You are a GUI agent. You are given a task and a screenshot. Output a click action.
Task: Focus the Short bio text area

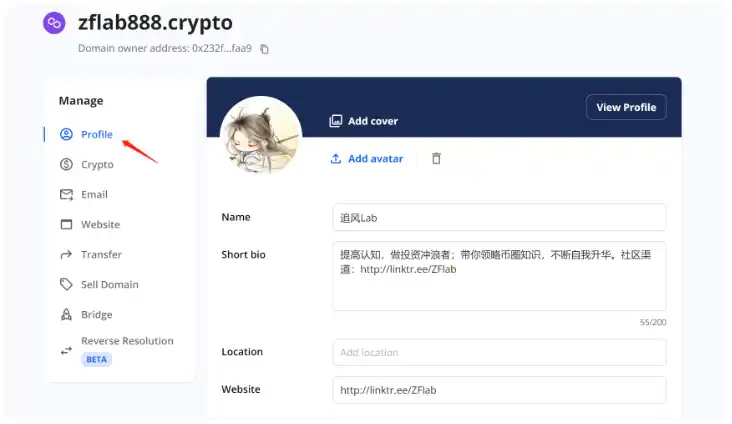tap(499, 276)
